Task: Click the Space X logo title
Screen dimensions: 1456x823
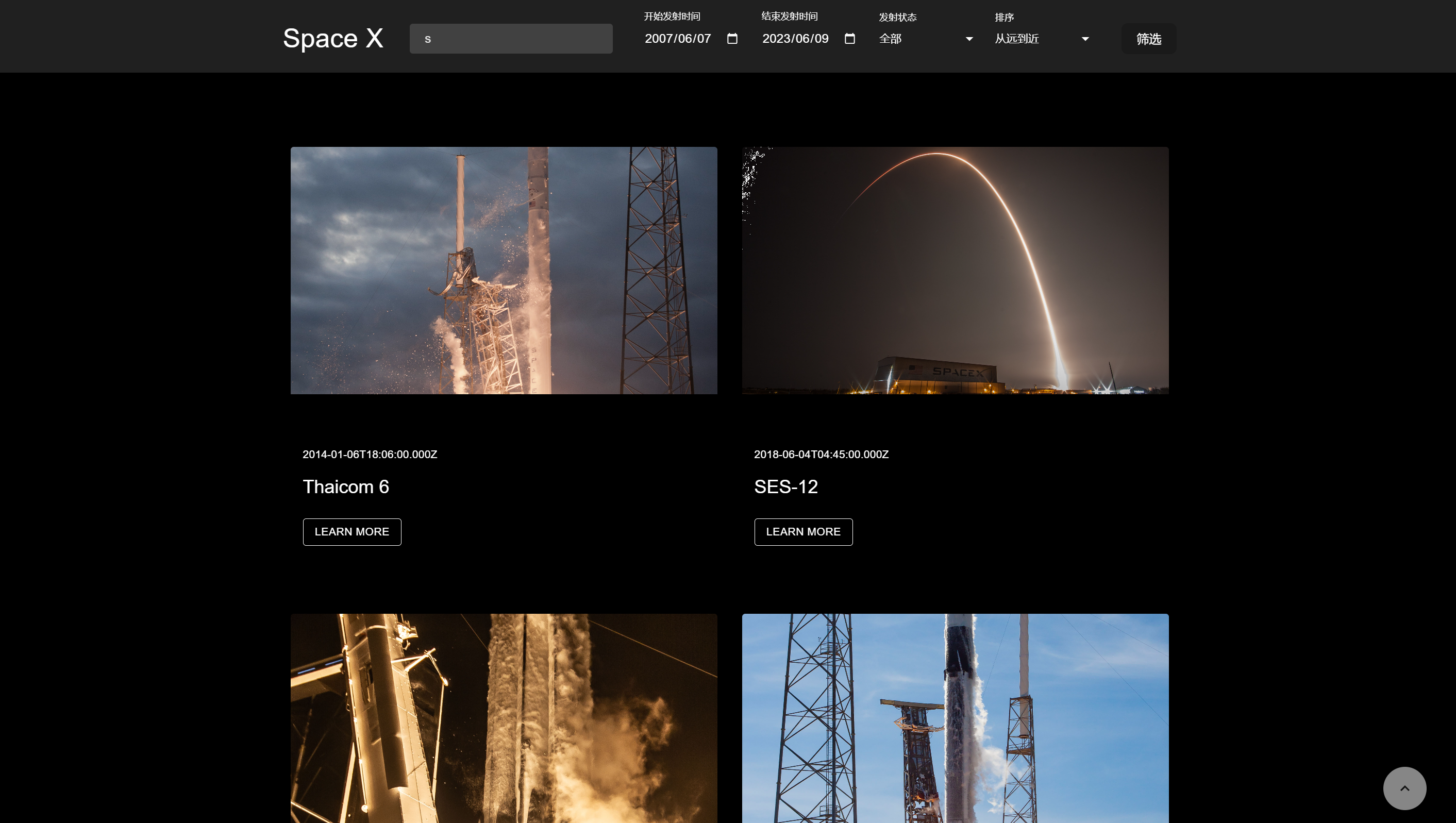Action: point(333,39)
